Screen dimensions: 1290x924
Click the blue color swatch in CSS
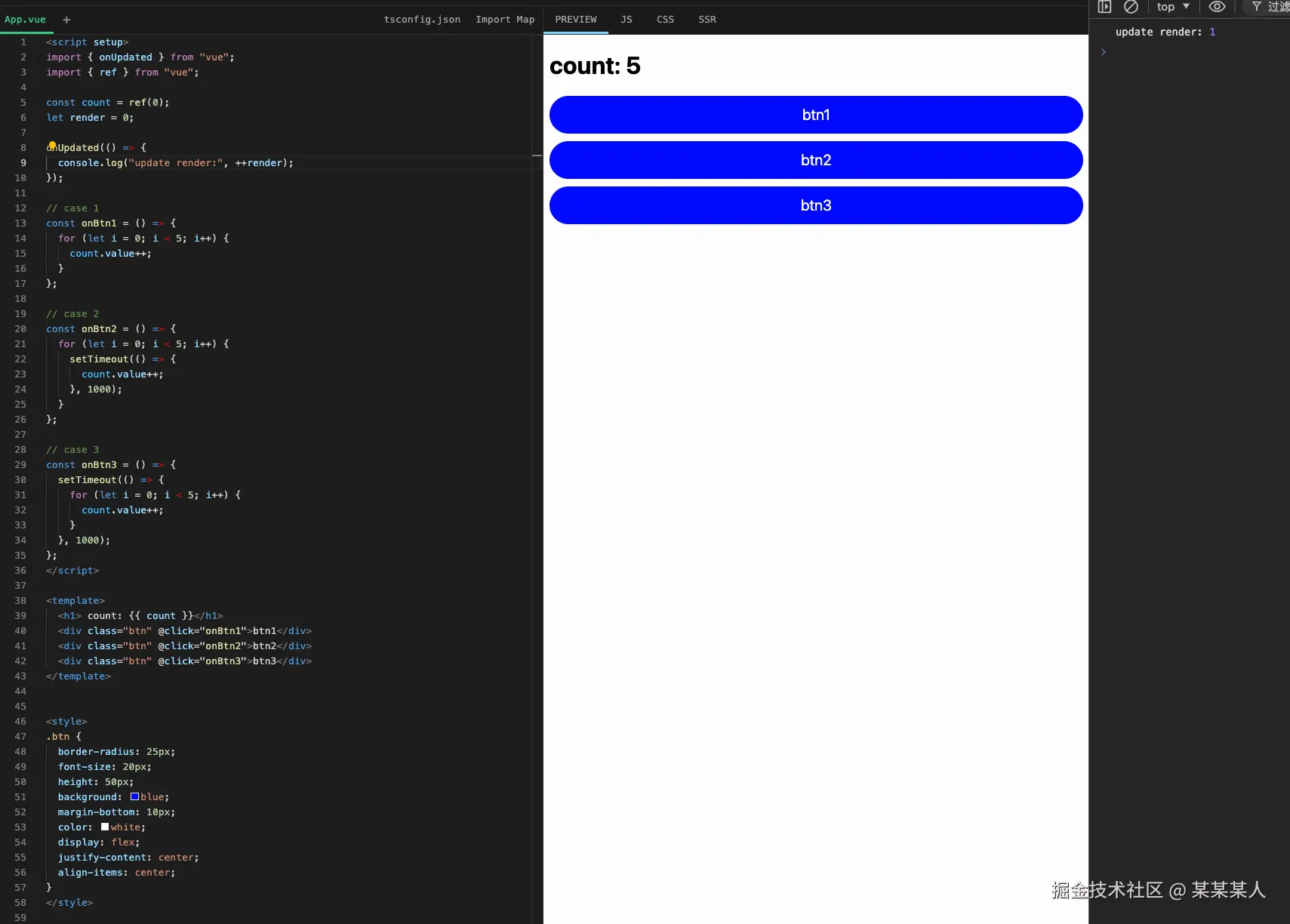click(134, 796)
